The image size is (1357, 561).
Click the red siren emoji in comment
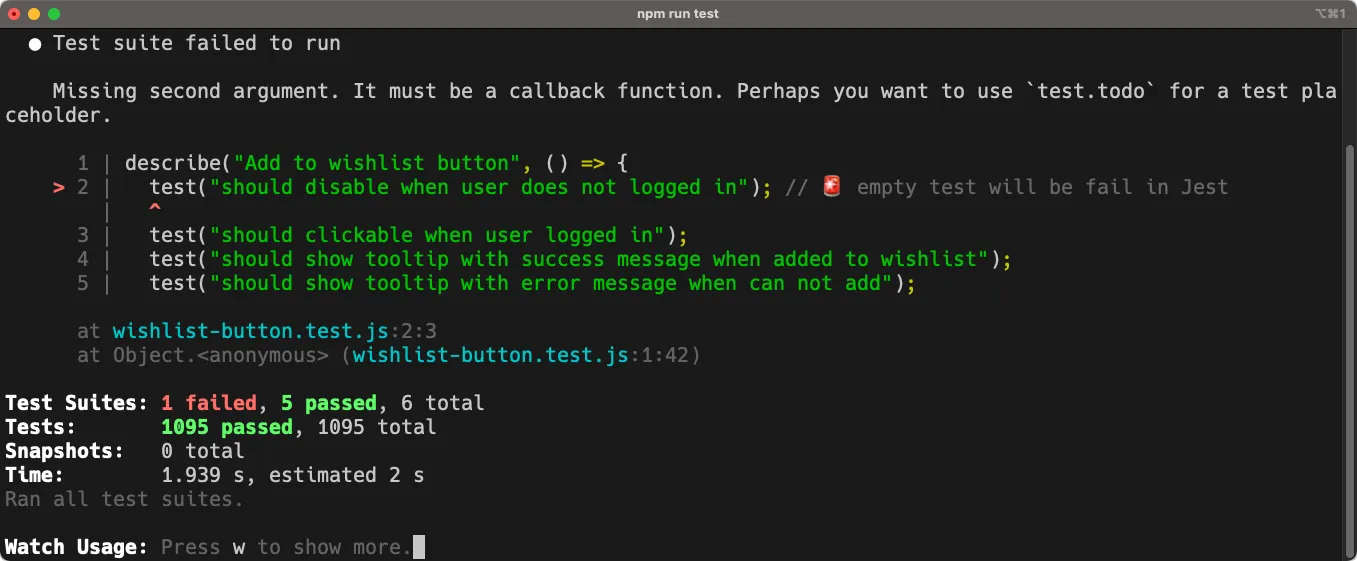pyautogui.click(x=832, y=187)
